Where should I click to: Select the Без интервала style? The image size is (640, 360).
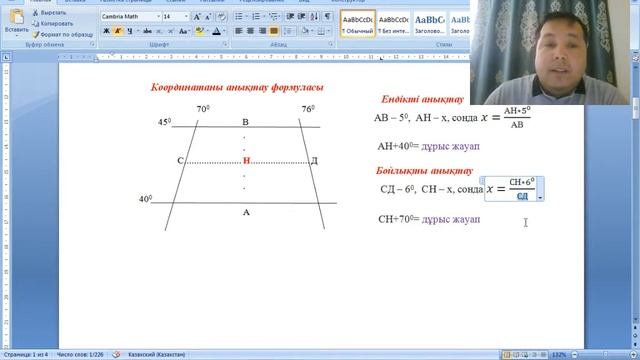click(x=393, y=24)
